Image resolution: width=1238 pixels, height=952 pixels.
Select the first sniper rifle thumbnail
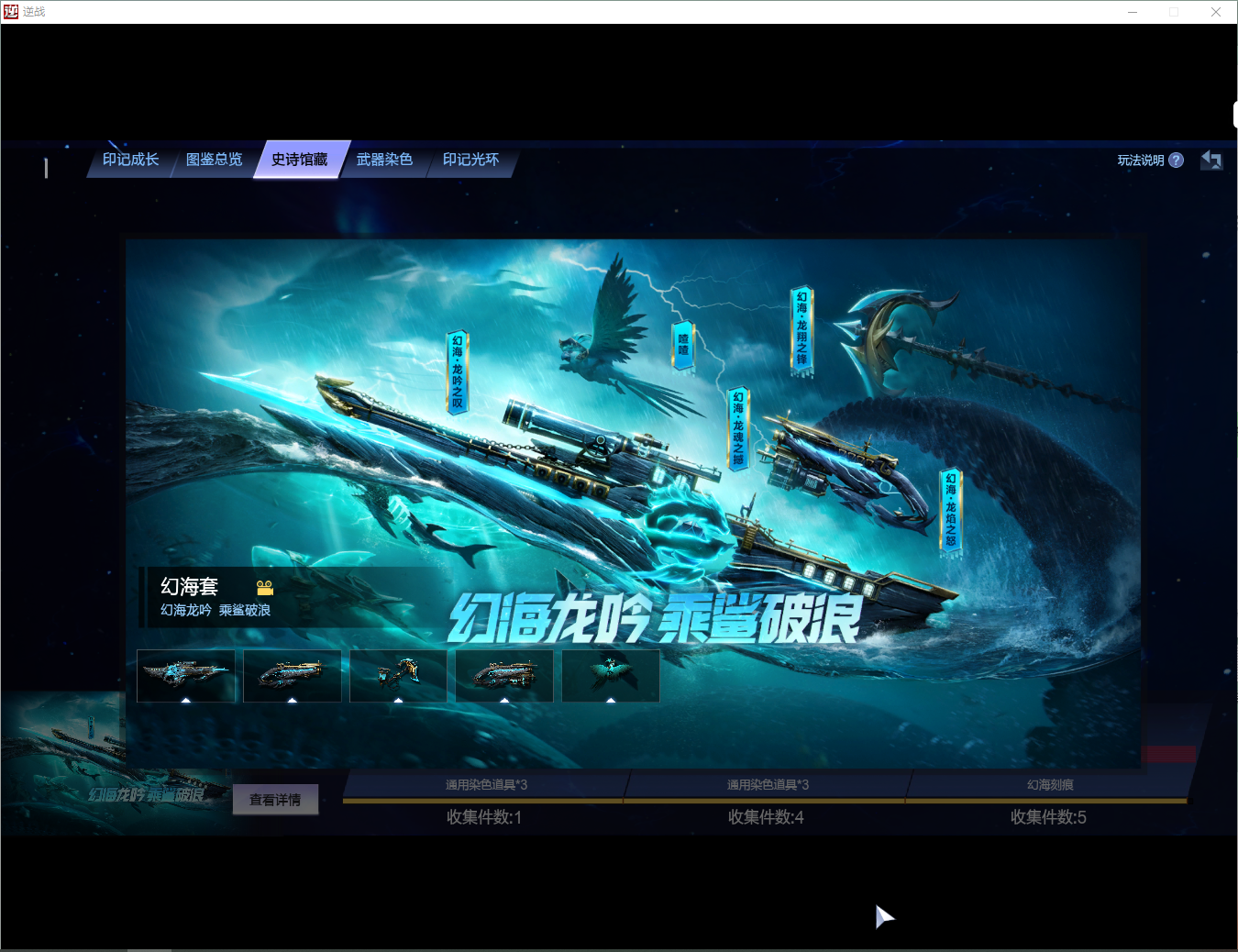(x=186, y=676)
